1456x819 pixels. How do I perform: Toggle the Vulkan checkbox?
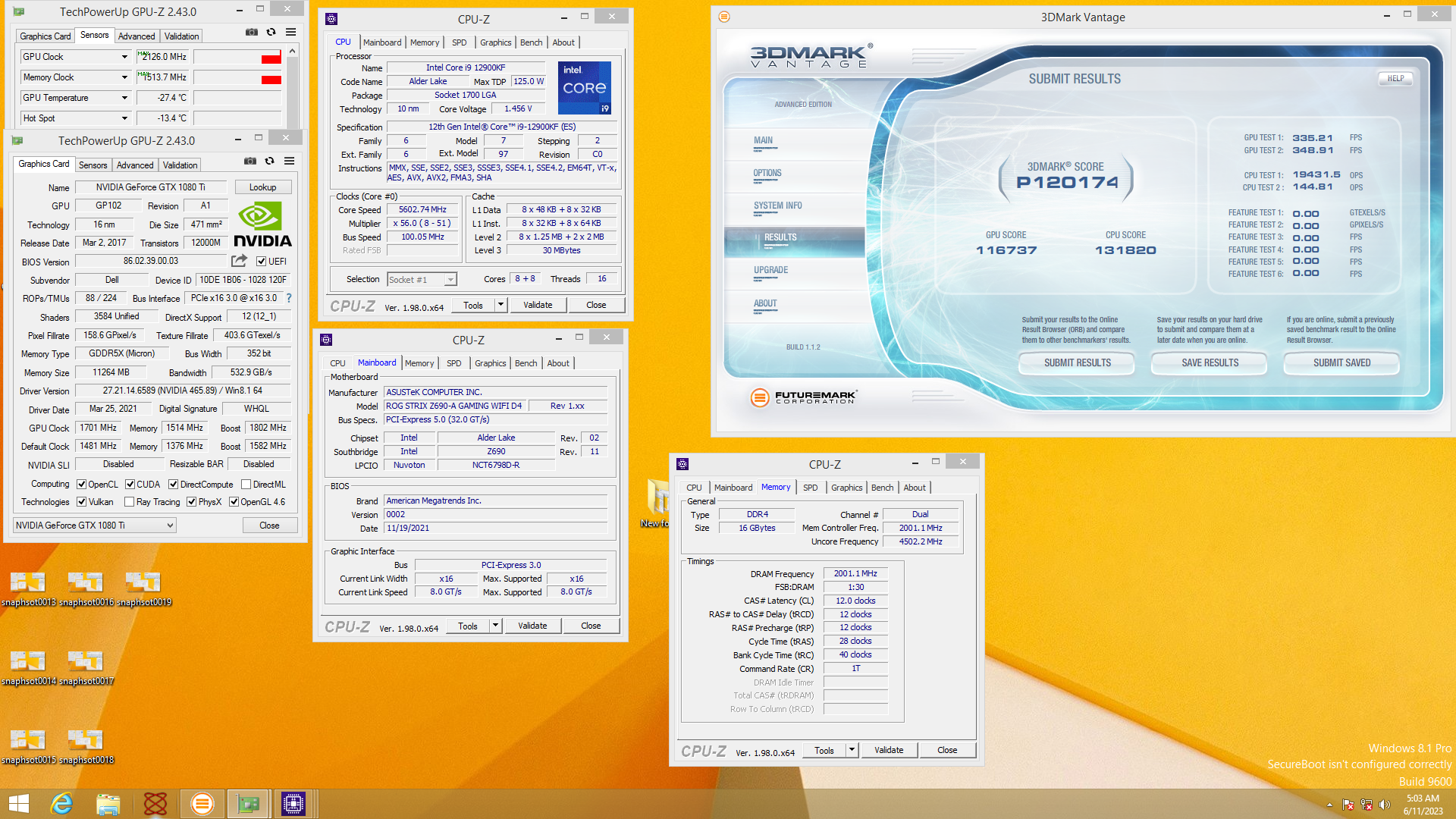[x=82, y=501]
